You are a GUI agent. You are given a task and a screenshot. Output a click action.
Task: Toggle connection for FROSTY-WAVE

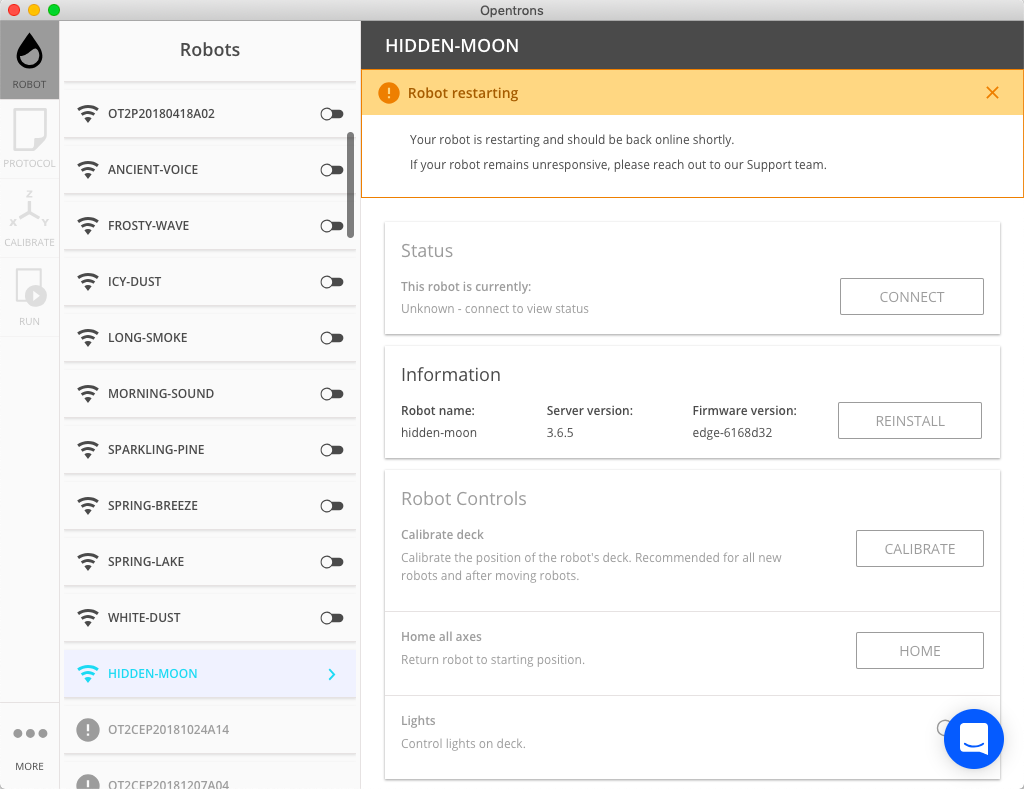pos(332,226)
